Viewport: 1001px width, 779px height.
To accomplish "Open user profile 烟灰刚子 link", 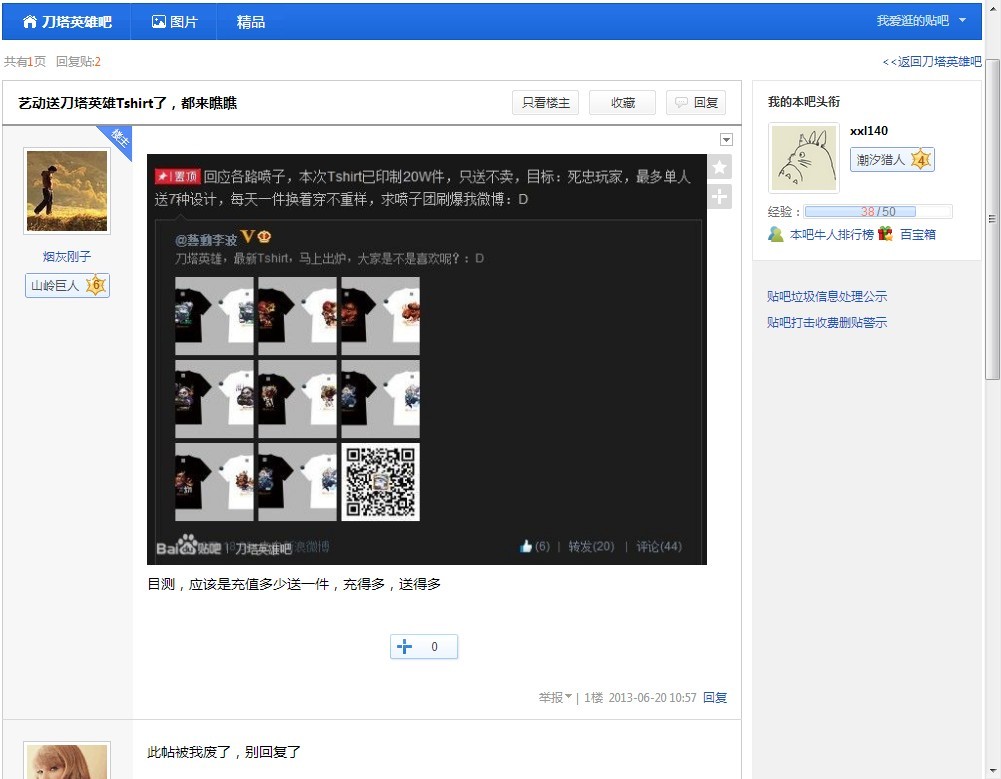I will click(x=67, y=257).
